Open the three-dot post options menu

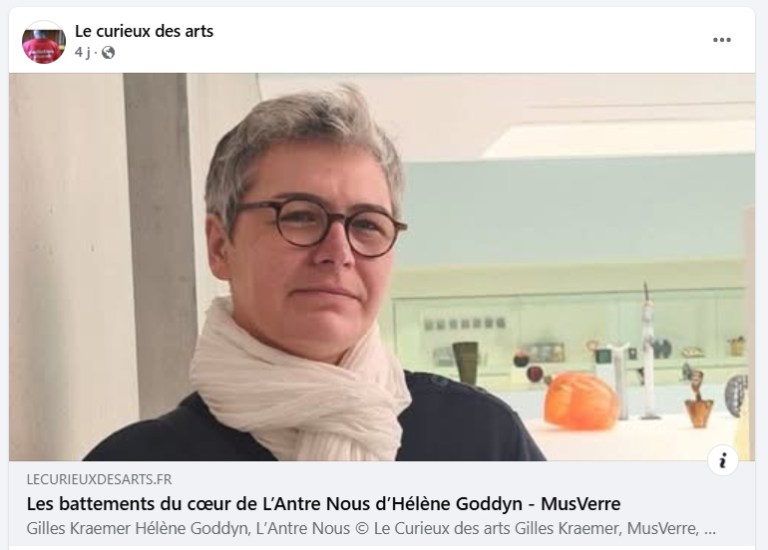point(721,40)
